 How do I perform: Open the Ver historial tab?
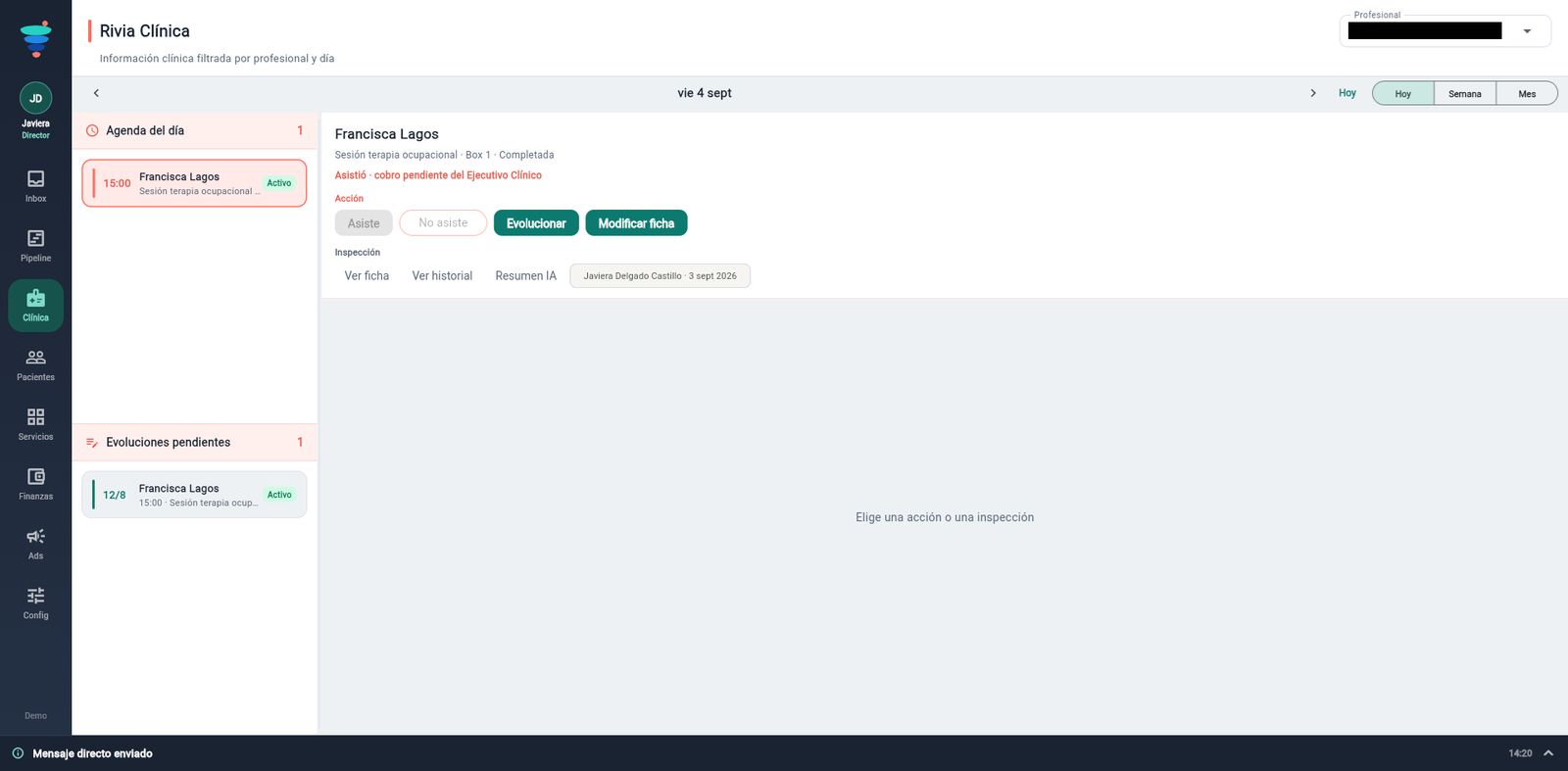[442, 276]
